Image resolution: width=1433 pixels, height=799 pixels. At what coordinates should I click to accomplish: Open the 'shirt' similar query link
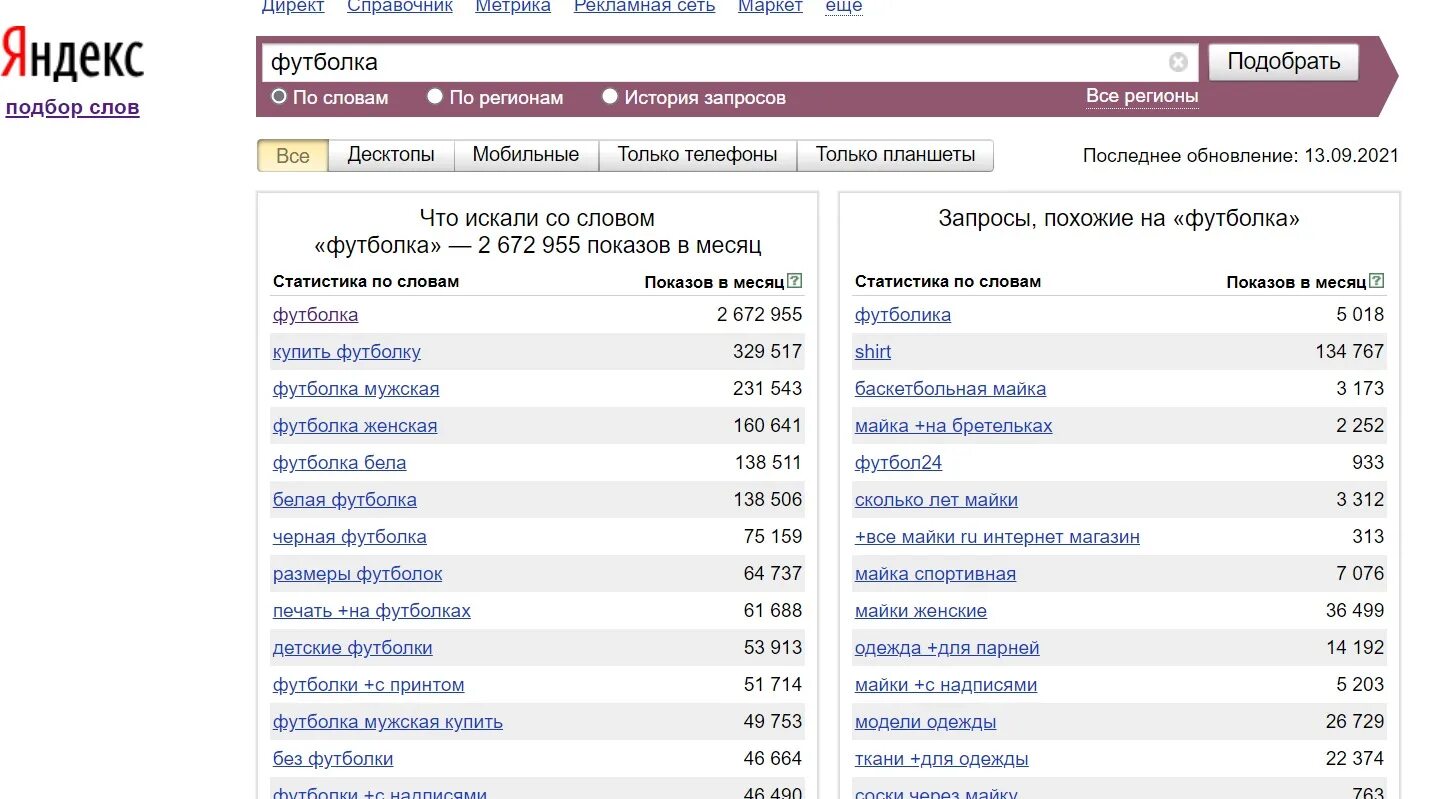tap(873, 352)
